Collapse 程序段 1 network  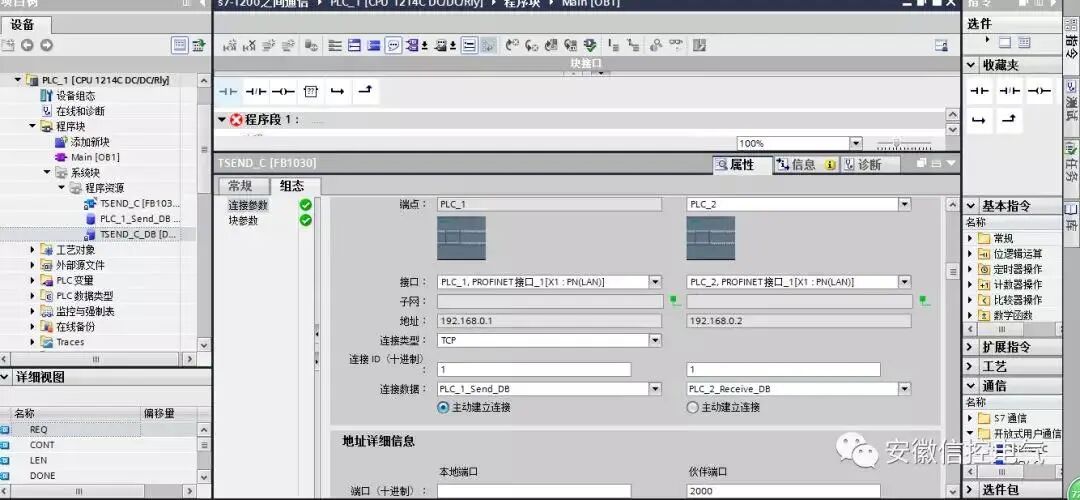[x=222, y=120]
